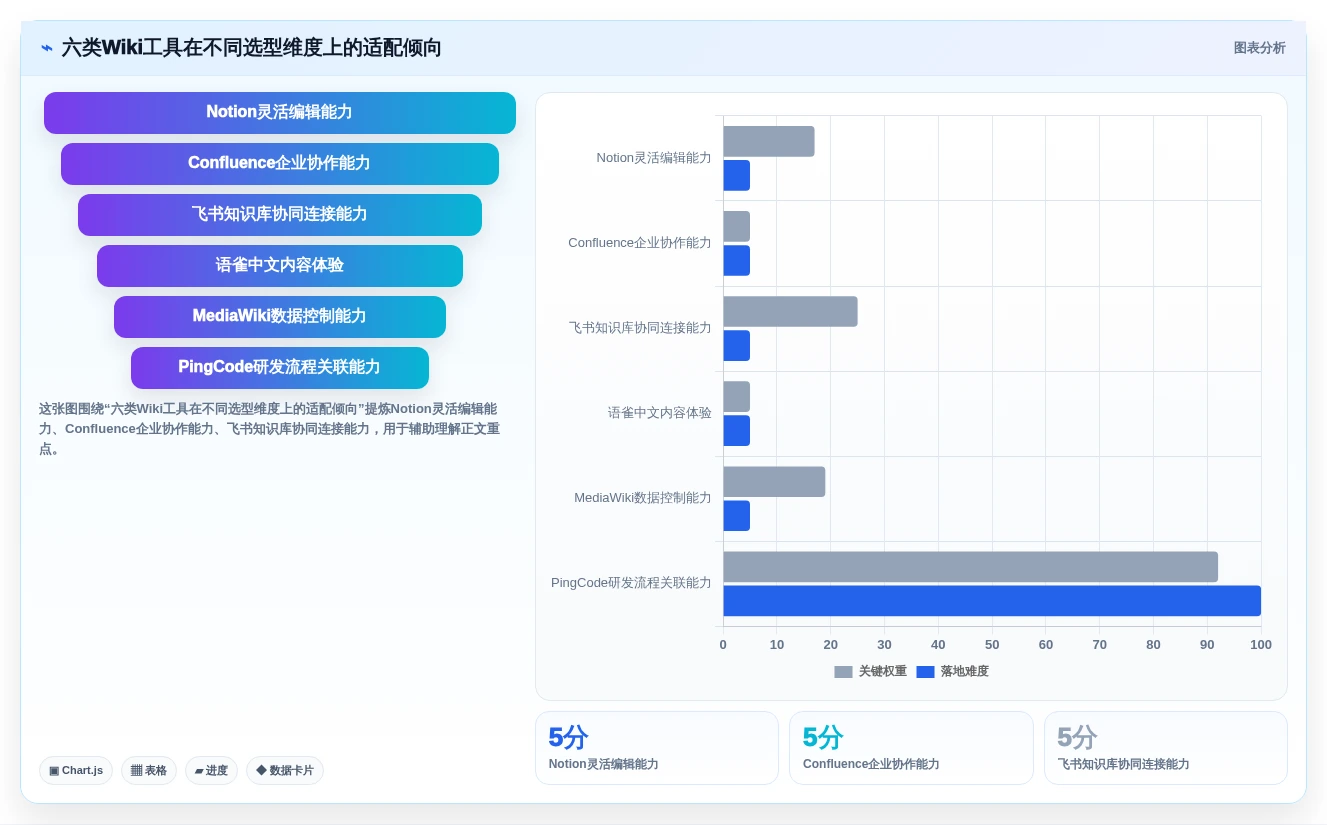Image resolution: width=1327 pixels, height=825 pixels.
Task: Click the gray bar for PingCode研发流程关联能力
Action: (x=970, y=567)
